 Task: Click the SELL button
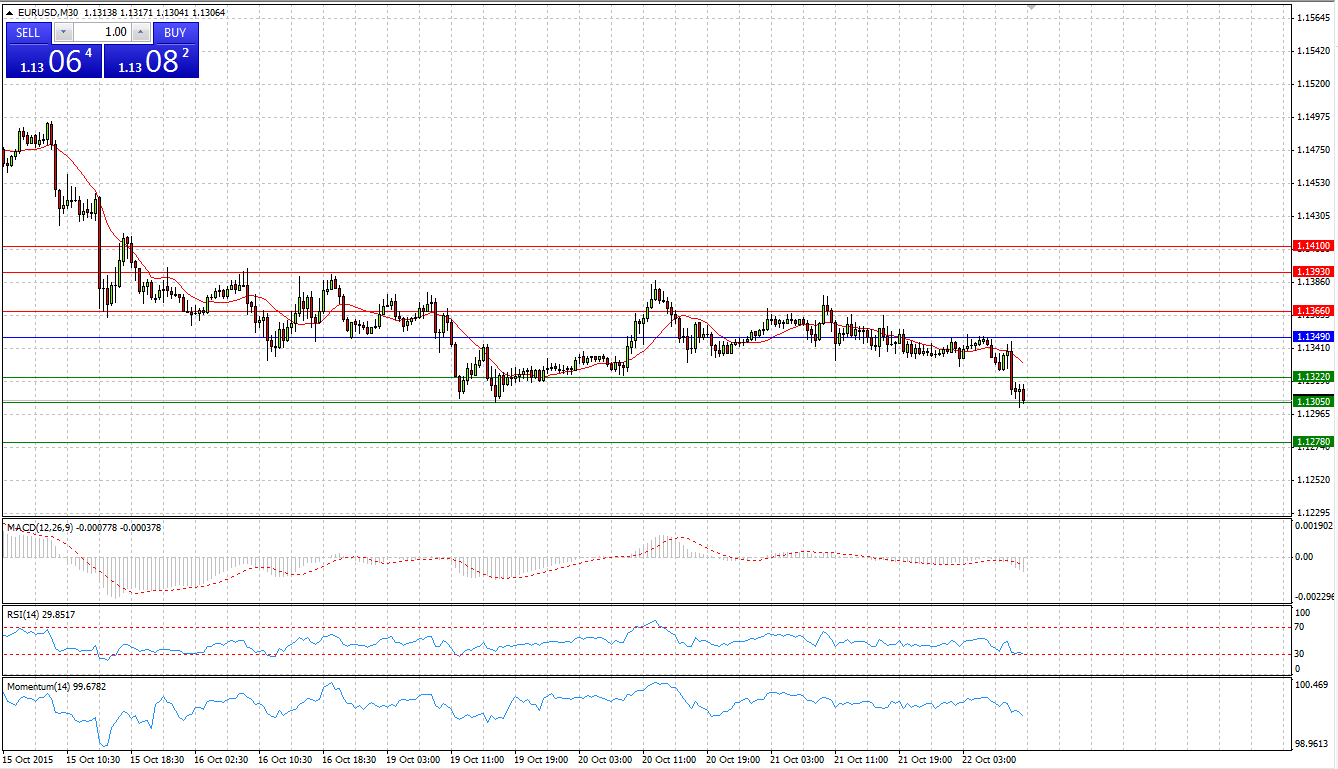point(28,32)
